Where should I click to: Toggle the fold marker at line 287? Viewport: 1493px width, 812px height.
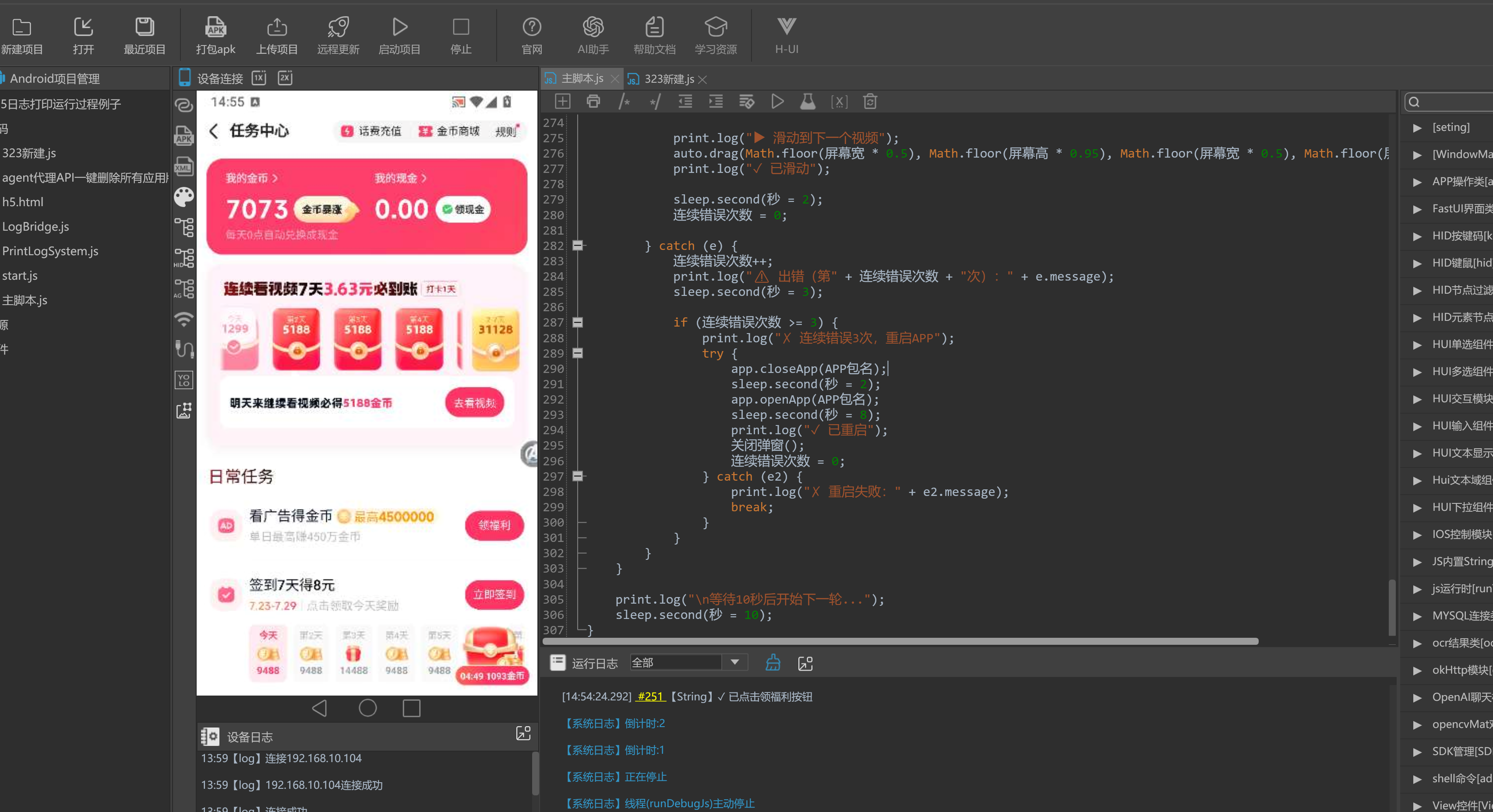click(577, 322)
